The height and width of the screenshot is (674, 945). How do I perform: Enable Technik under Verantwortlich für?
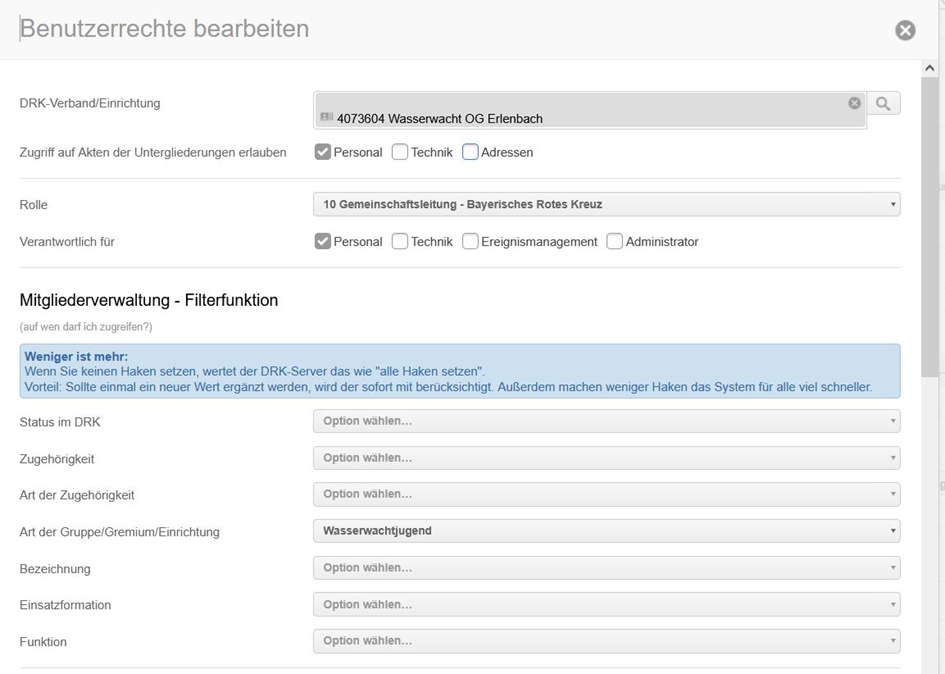(400, 242)
